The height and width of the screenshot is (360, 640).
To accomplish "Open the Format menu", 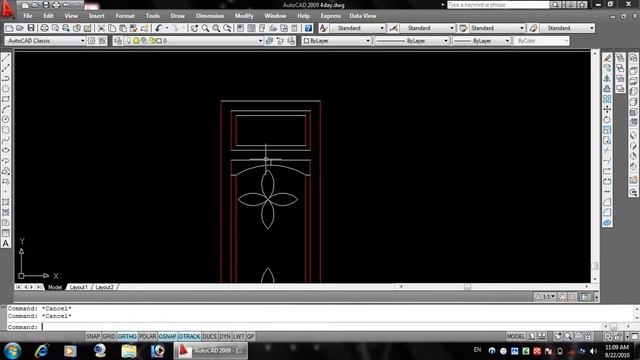I will [x=125, y=16].
